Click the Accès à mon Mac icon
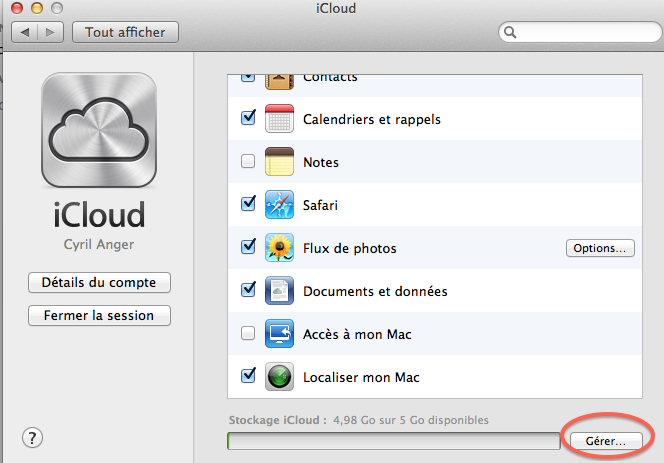The width and height of the screenshot is (664, 463). coord(279,334)
